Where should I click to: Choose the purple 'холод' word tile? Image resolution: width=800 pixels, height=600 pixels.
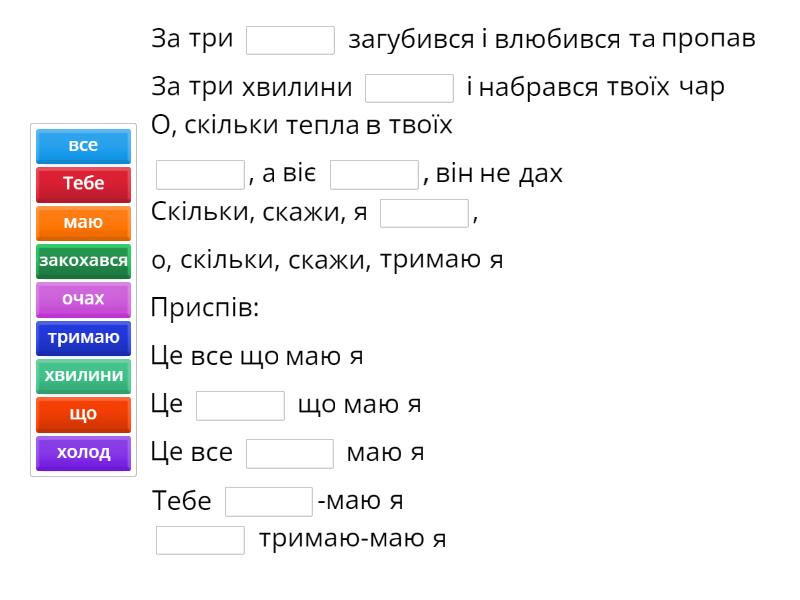pos(83,453)
